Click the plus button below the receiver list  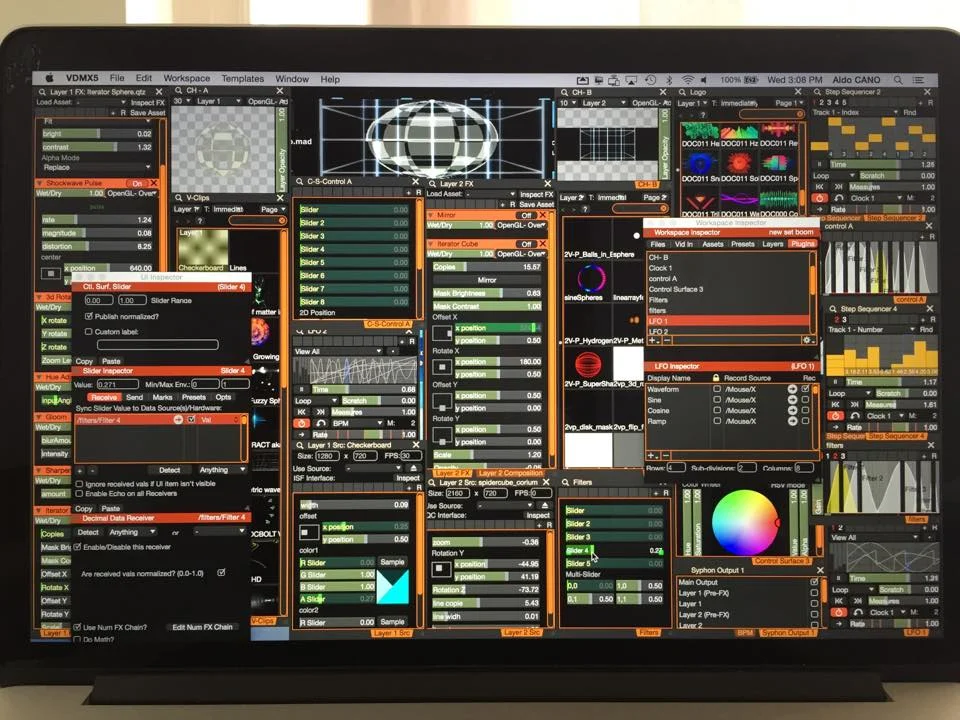click(80, 470)
